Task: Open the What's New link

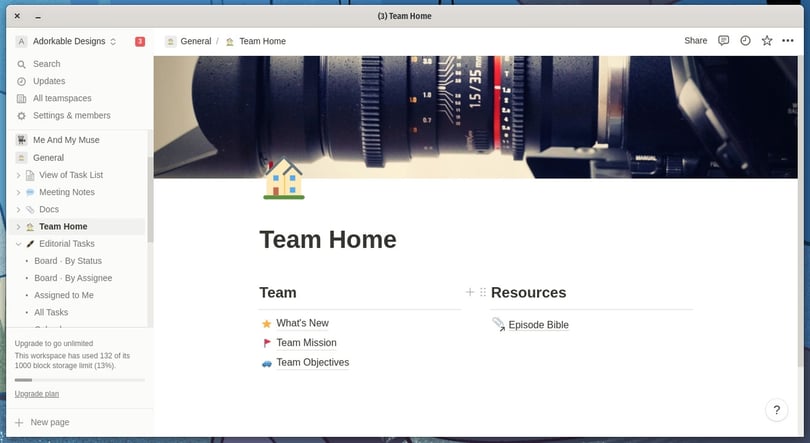Action: click(302, 323)
